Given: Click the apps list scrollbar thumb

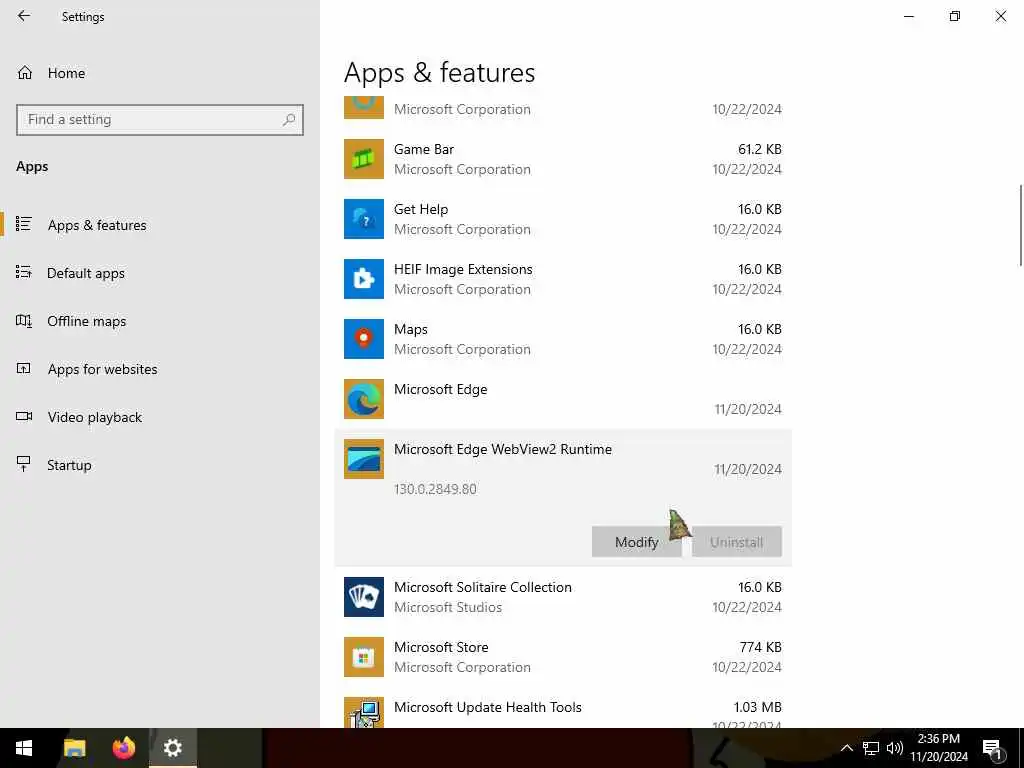Looking at the screenshot, I should point(1021,225).
